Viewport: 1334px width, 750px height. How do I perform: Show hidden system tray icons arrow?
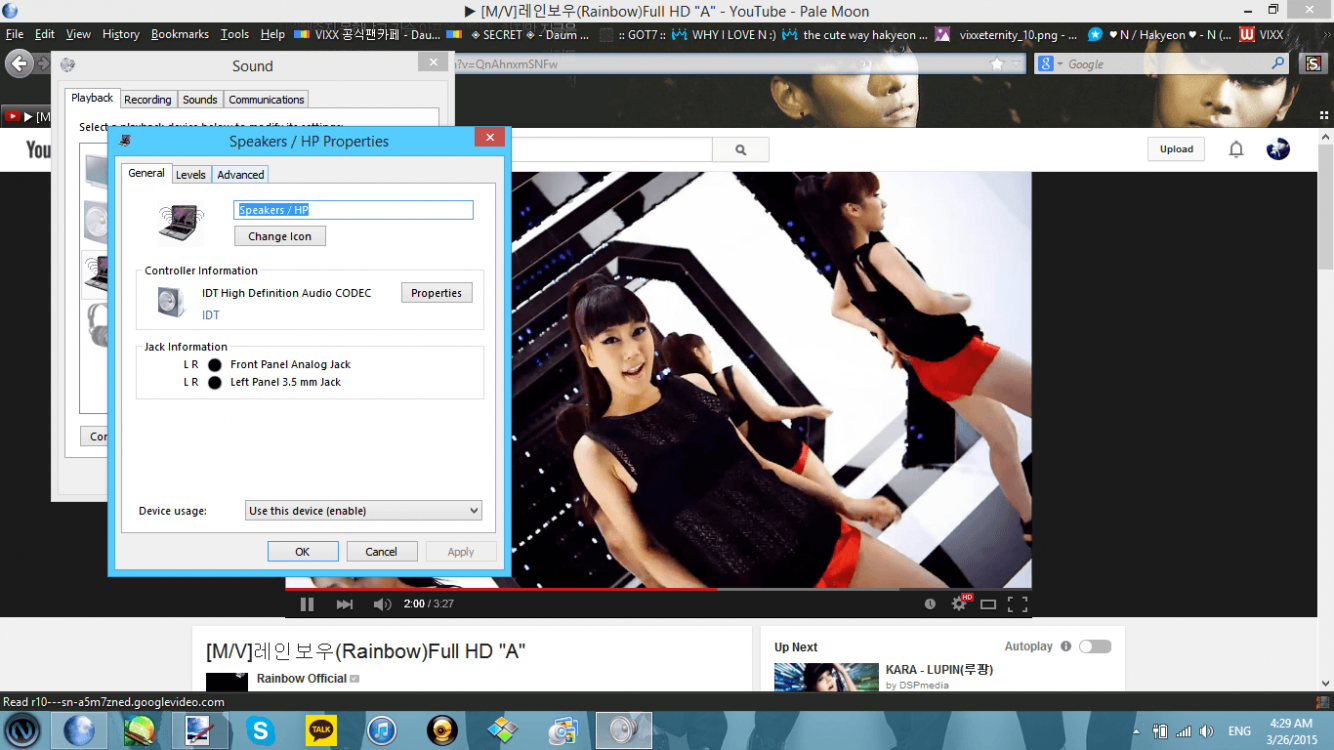pos(1137,732)
